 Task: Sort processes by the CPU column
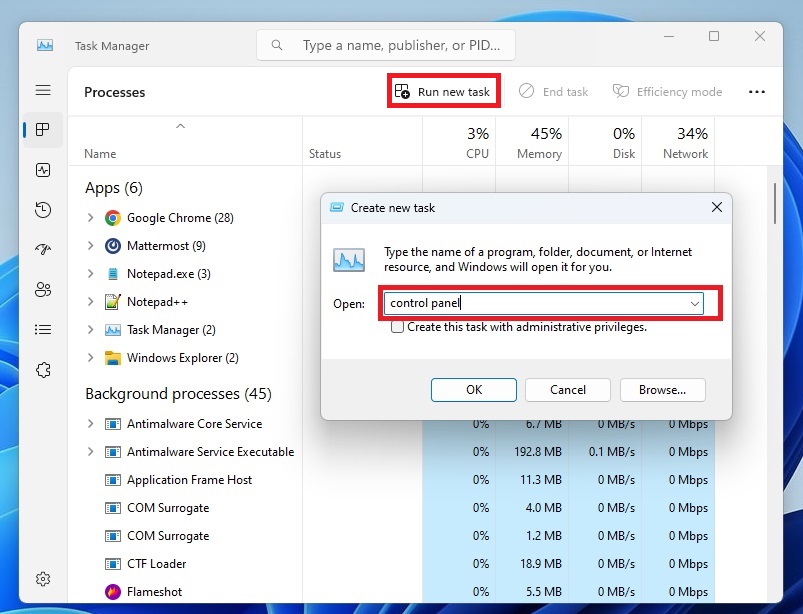point(477,143)
